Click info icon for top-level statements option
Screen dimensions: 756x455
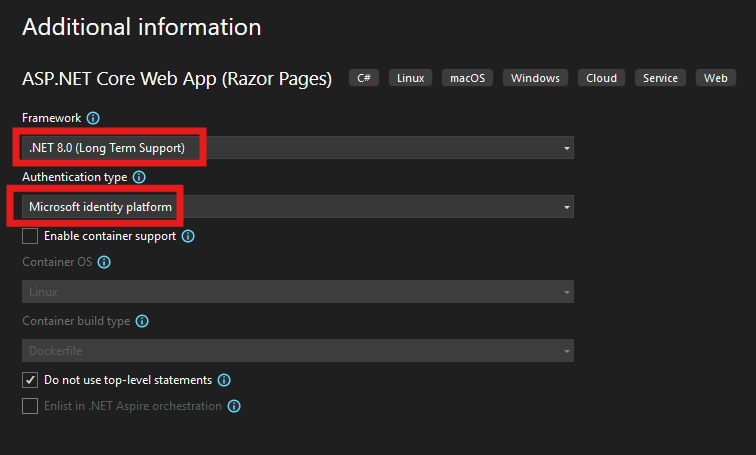pos(224,380)
